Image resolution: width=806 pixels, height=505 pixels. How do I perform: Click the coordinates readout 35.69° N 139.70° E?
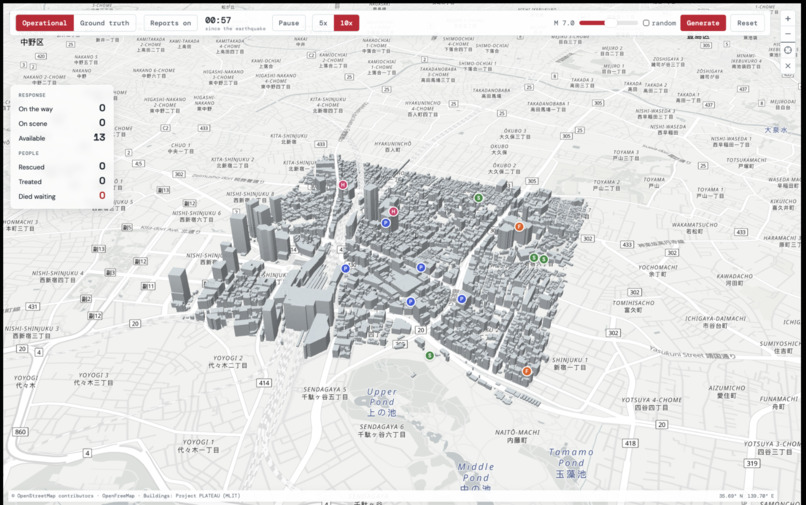746,496
